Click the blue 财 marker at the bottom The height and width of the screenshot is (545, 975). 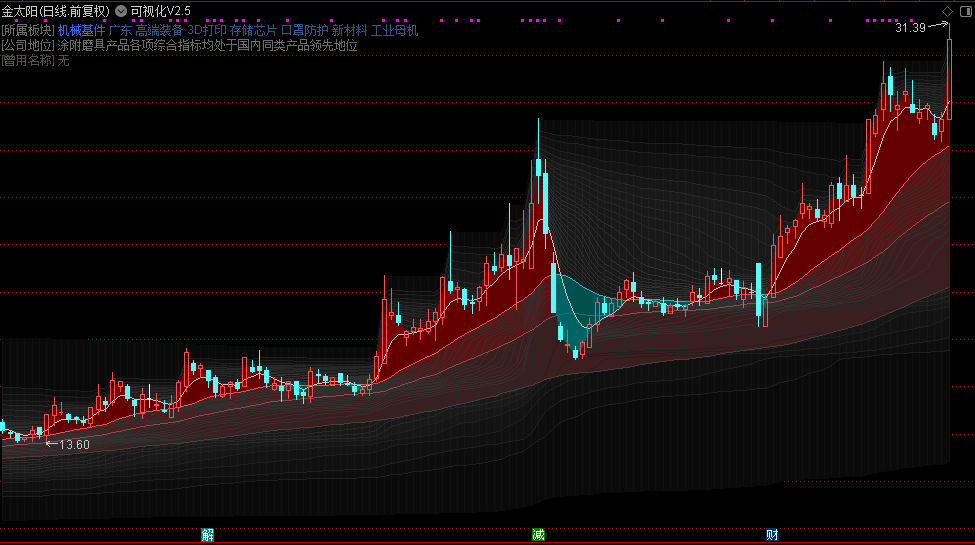[772, 534]
